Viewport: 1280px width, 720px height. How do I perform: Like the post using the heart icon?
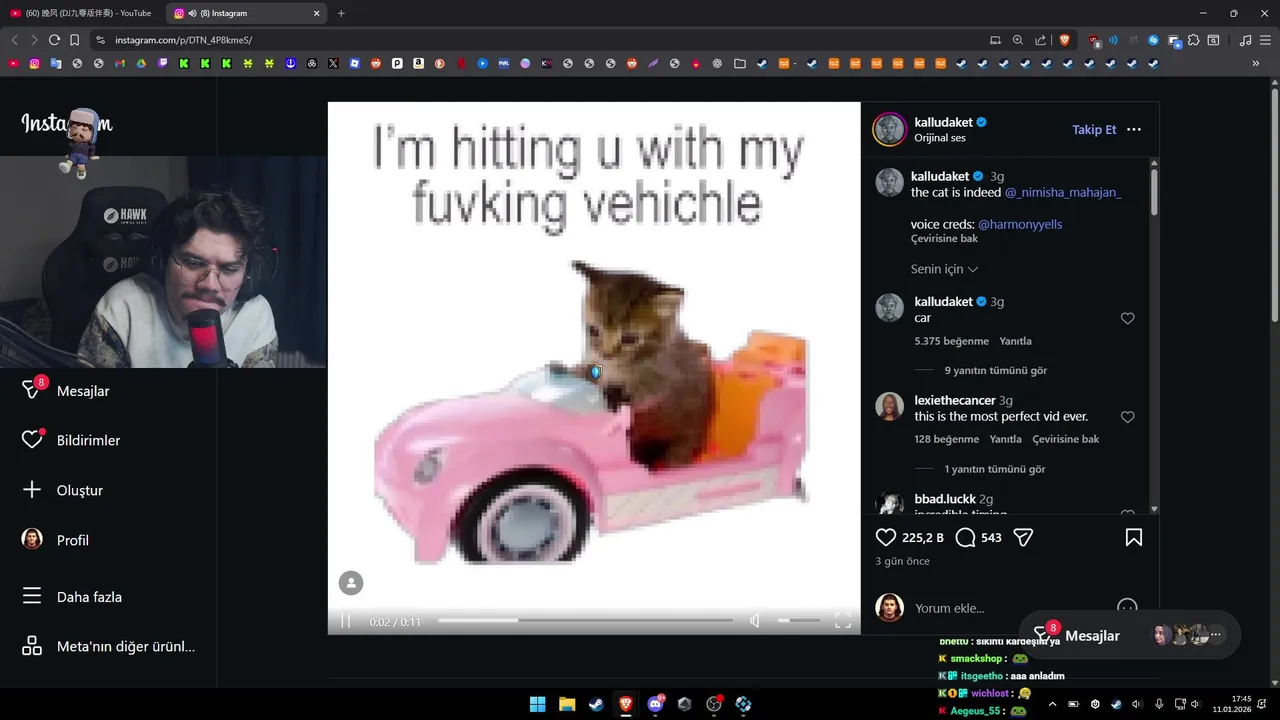886,537
